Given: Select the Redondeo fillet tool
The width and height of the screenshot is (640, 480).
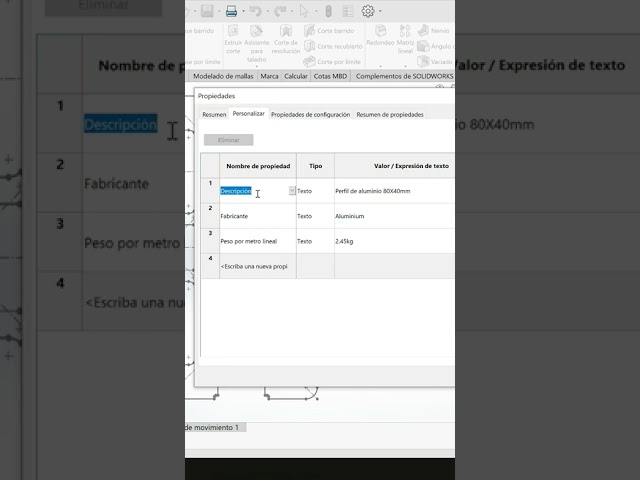Looking at the screenshot, I should click(x=380, y=36).
